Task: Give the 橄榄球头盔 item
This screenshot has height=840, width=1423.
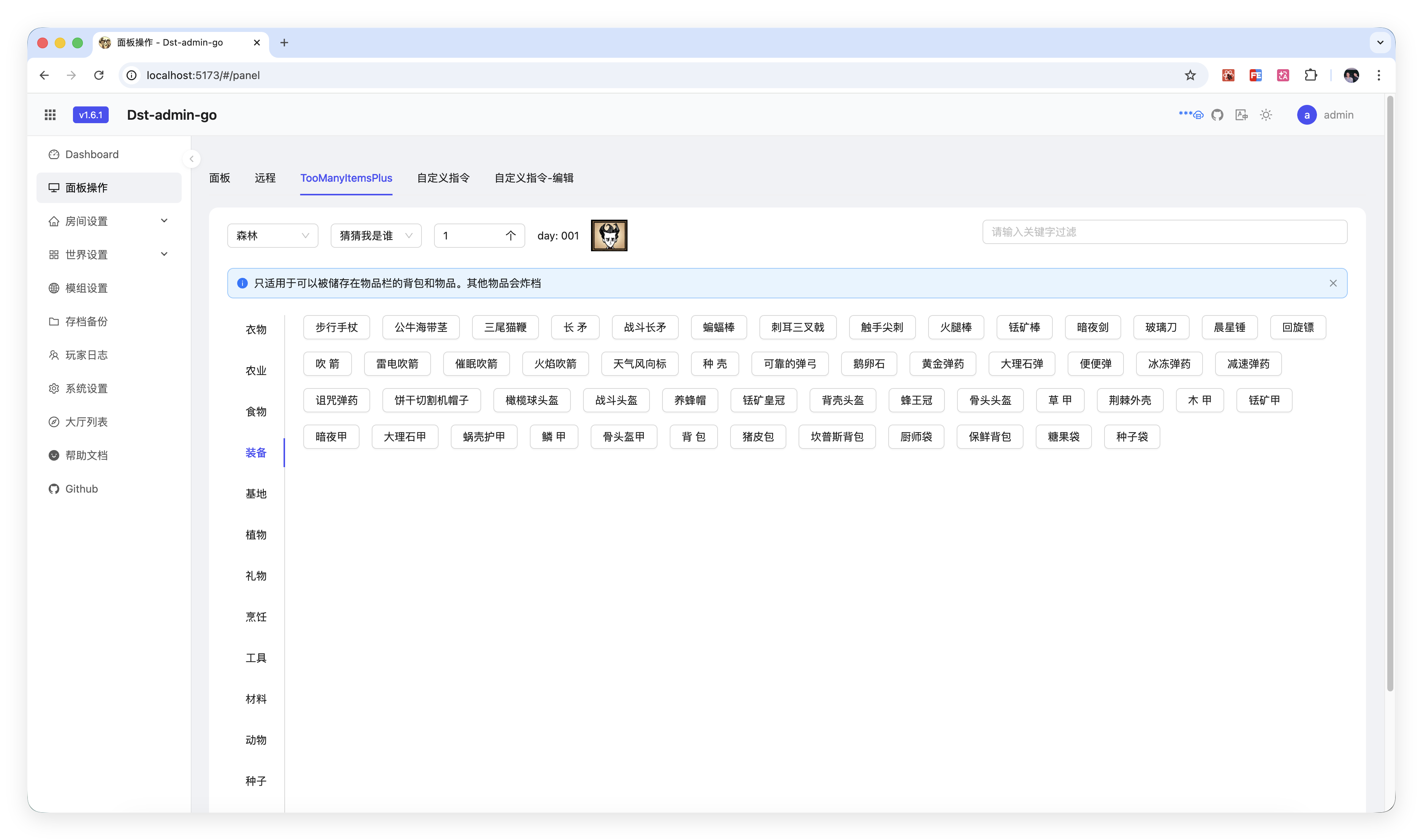Action: click(531, 400)
